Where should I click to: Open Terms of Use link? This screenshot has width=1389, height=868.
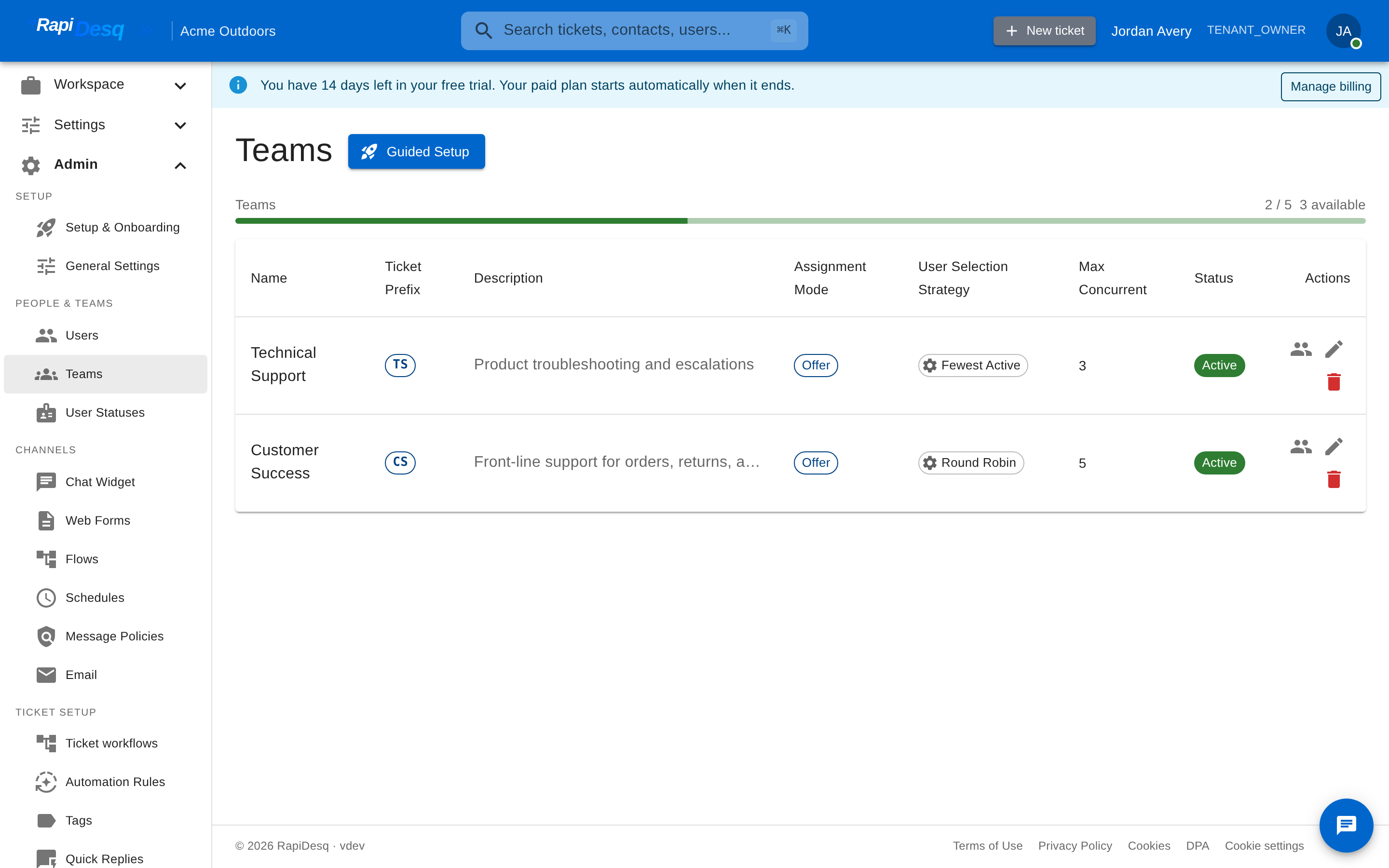pos(987,846)
